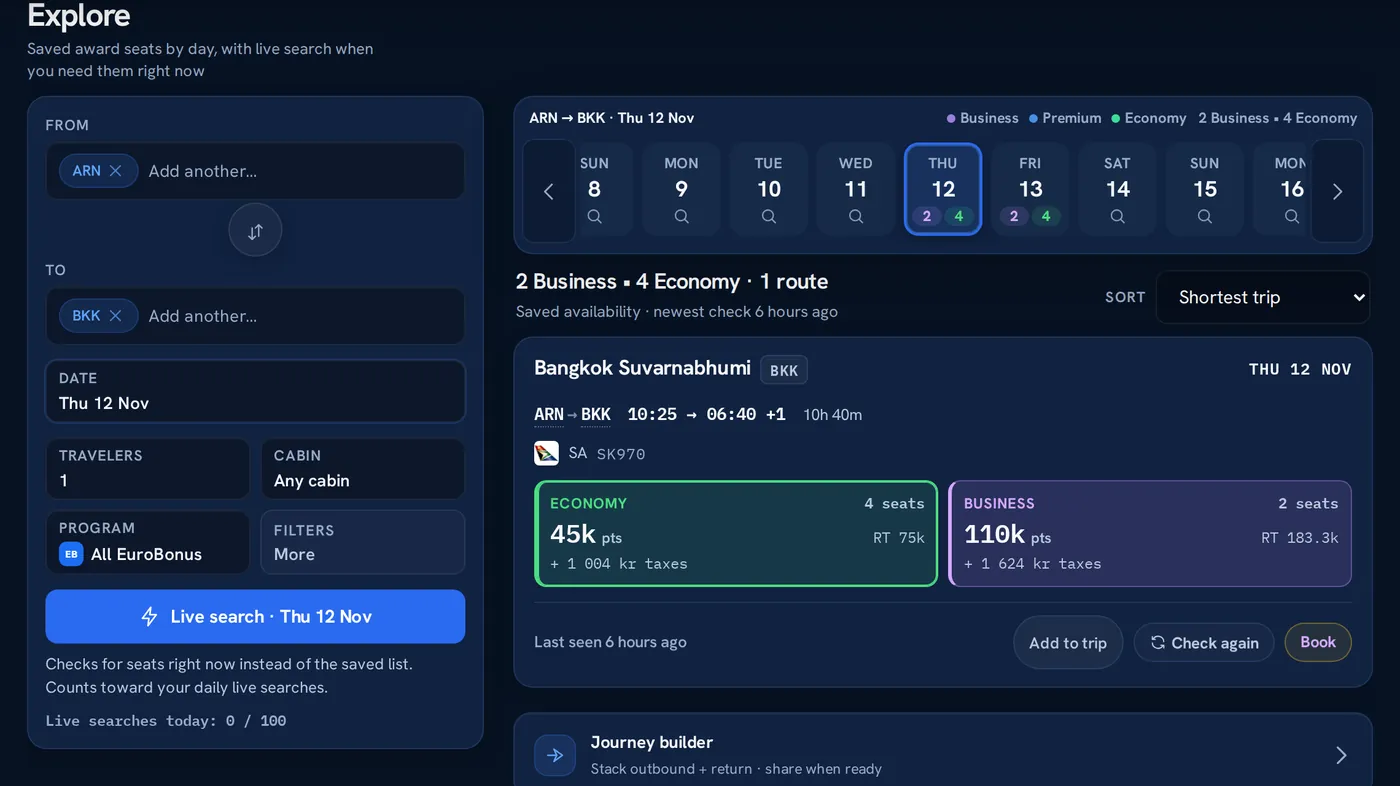Viewport: 1400px width, 786px height.
Task: Select Thursday 12 in date strip
Action: (x=943, y=189)
